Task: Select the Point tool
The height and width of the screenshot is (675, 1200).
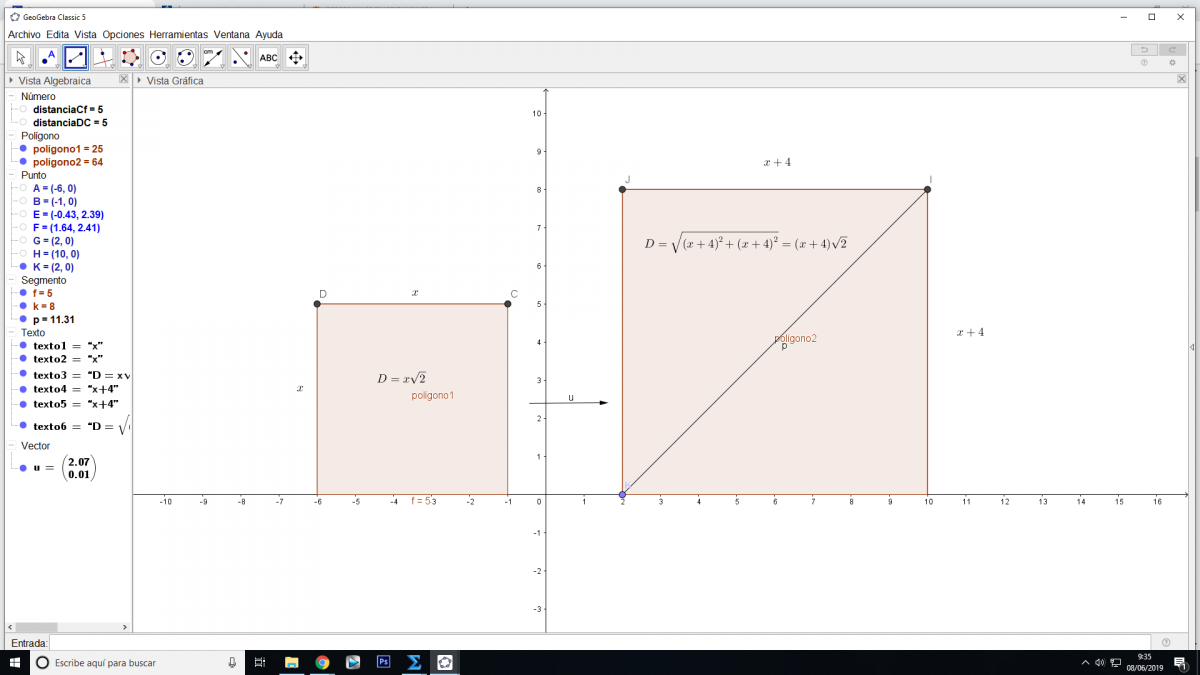Action: click(x=48, y=58)
